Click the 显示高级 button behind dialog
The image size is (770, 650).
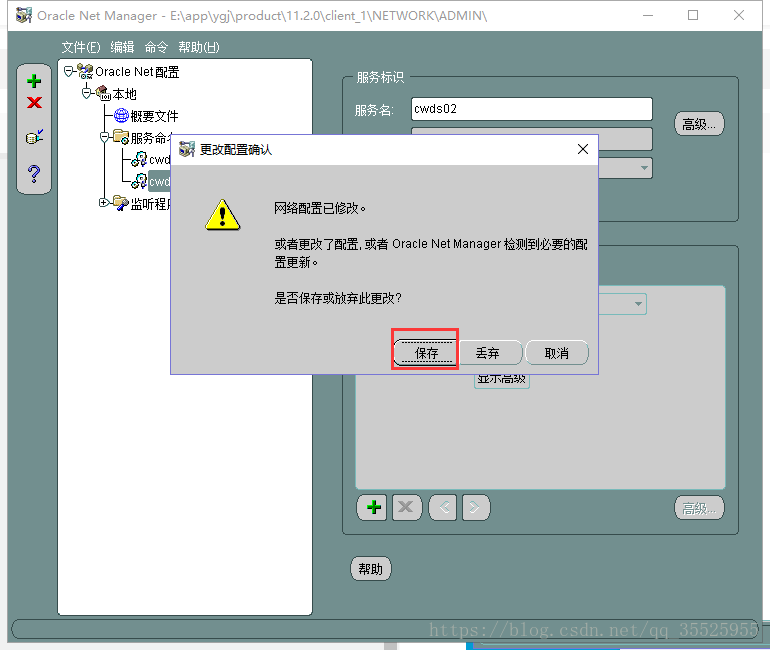[501, 381]
